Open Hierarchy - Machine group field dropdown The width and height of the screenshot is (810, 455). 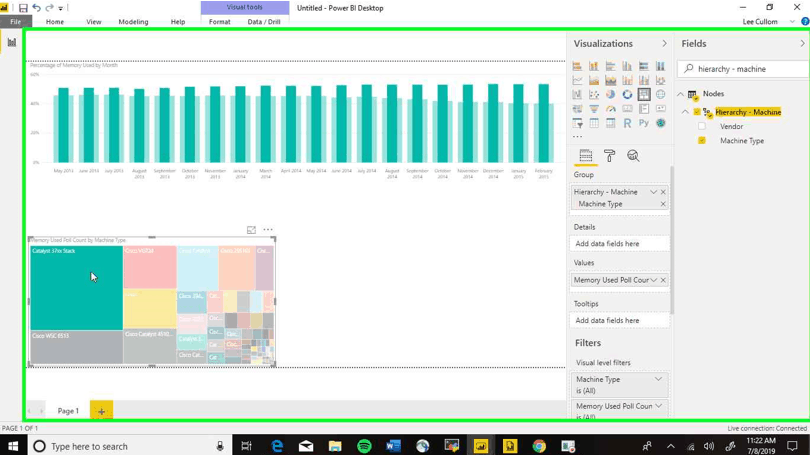(653, 192)
